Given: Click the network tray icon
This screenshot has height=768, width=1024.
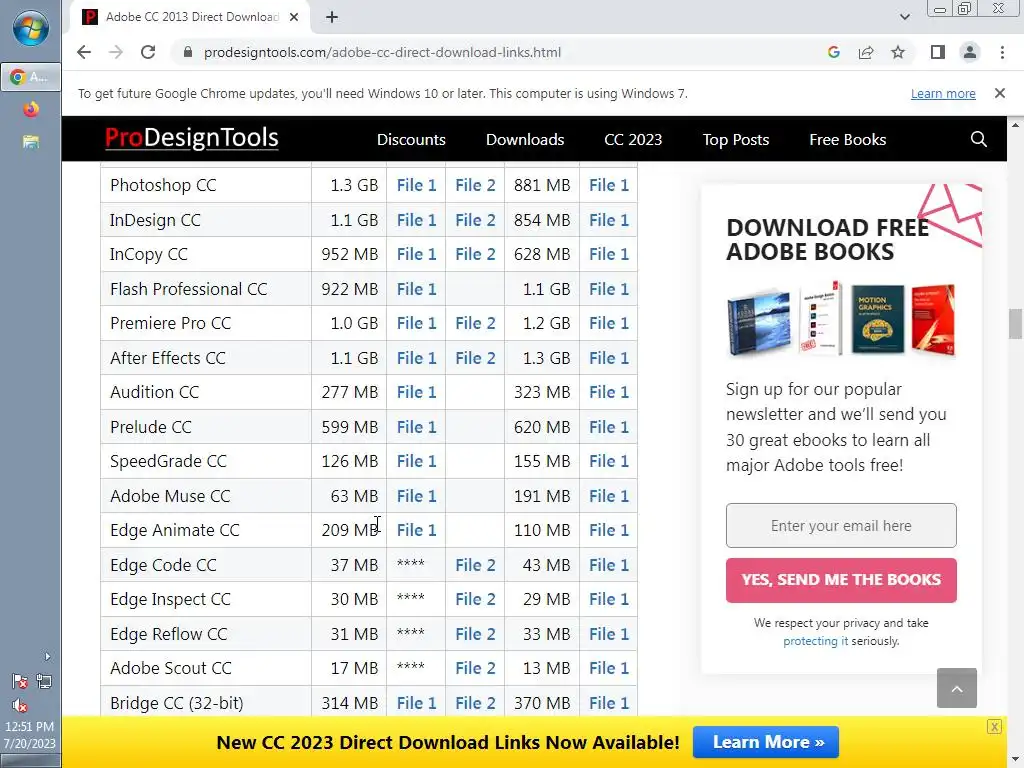Looking at the screenshot, I should (x=44, y=682).
